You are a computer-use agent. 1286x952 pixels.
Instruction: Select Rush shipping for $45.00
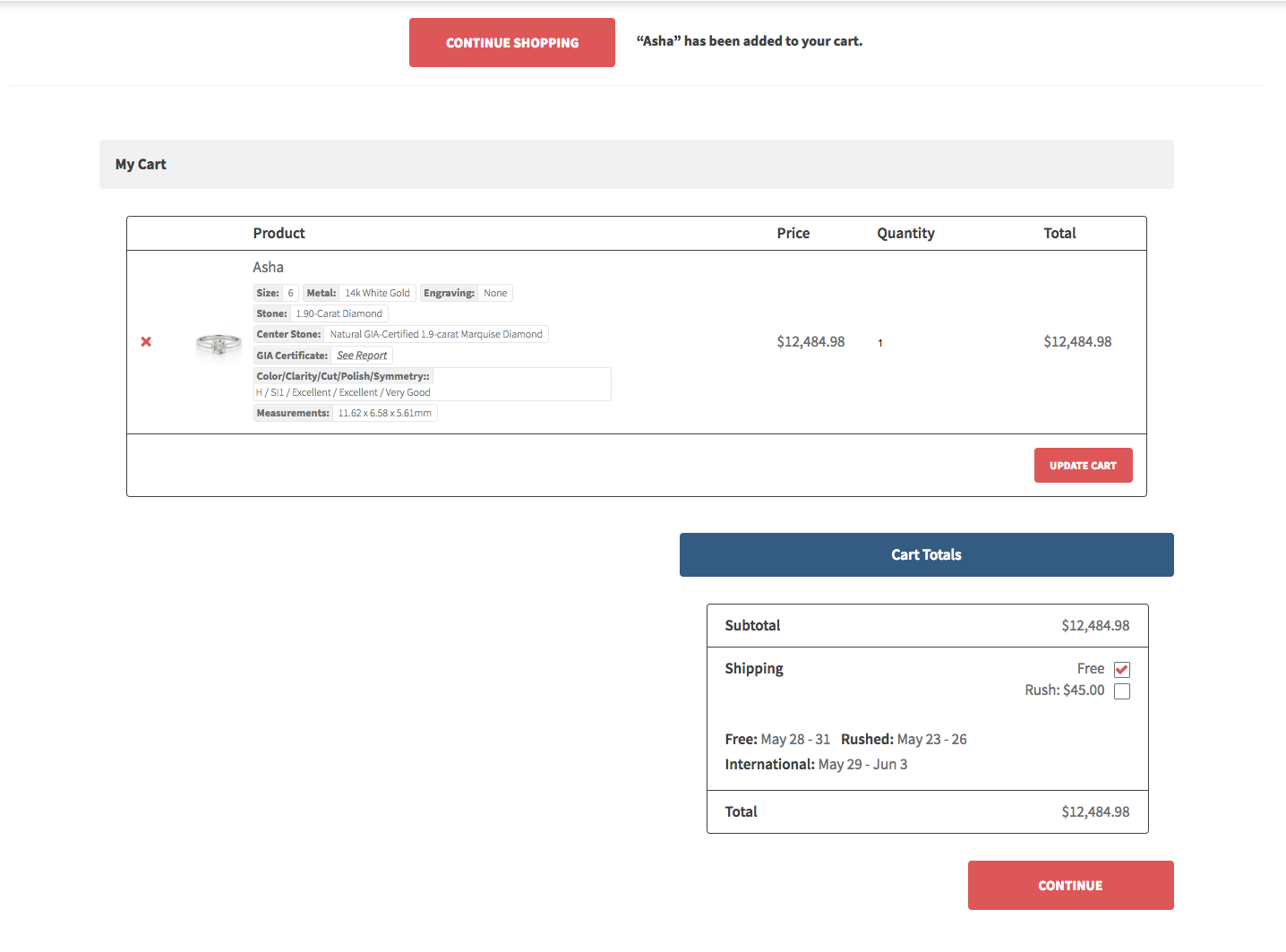pyautogui.click(x=1122, y=690)
